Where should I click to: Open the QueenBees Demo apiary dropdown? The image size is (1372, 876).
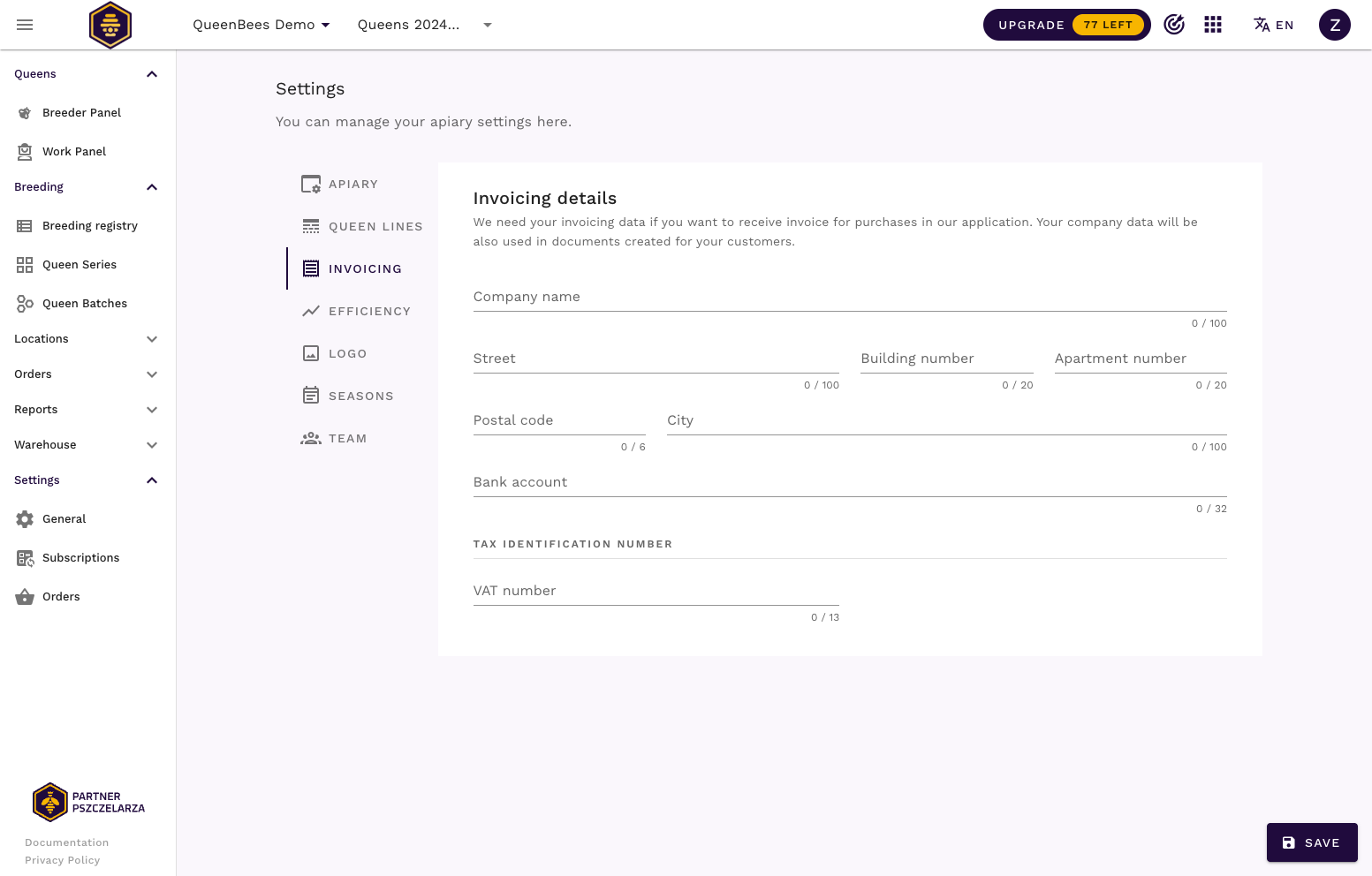pos(261,25)
